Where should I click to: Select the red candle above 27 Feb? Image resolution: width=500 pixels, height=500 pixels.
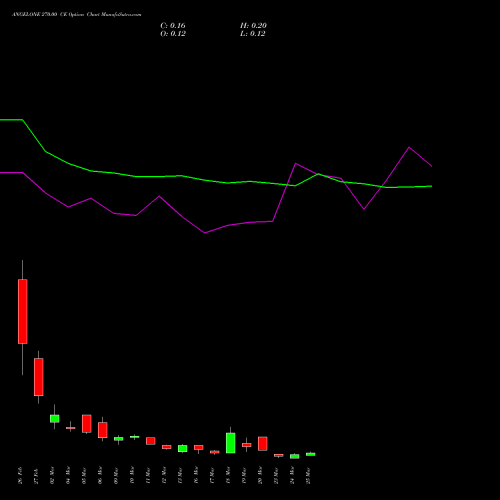pos(39,377)
